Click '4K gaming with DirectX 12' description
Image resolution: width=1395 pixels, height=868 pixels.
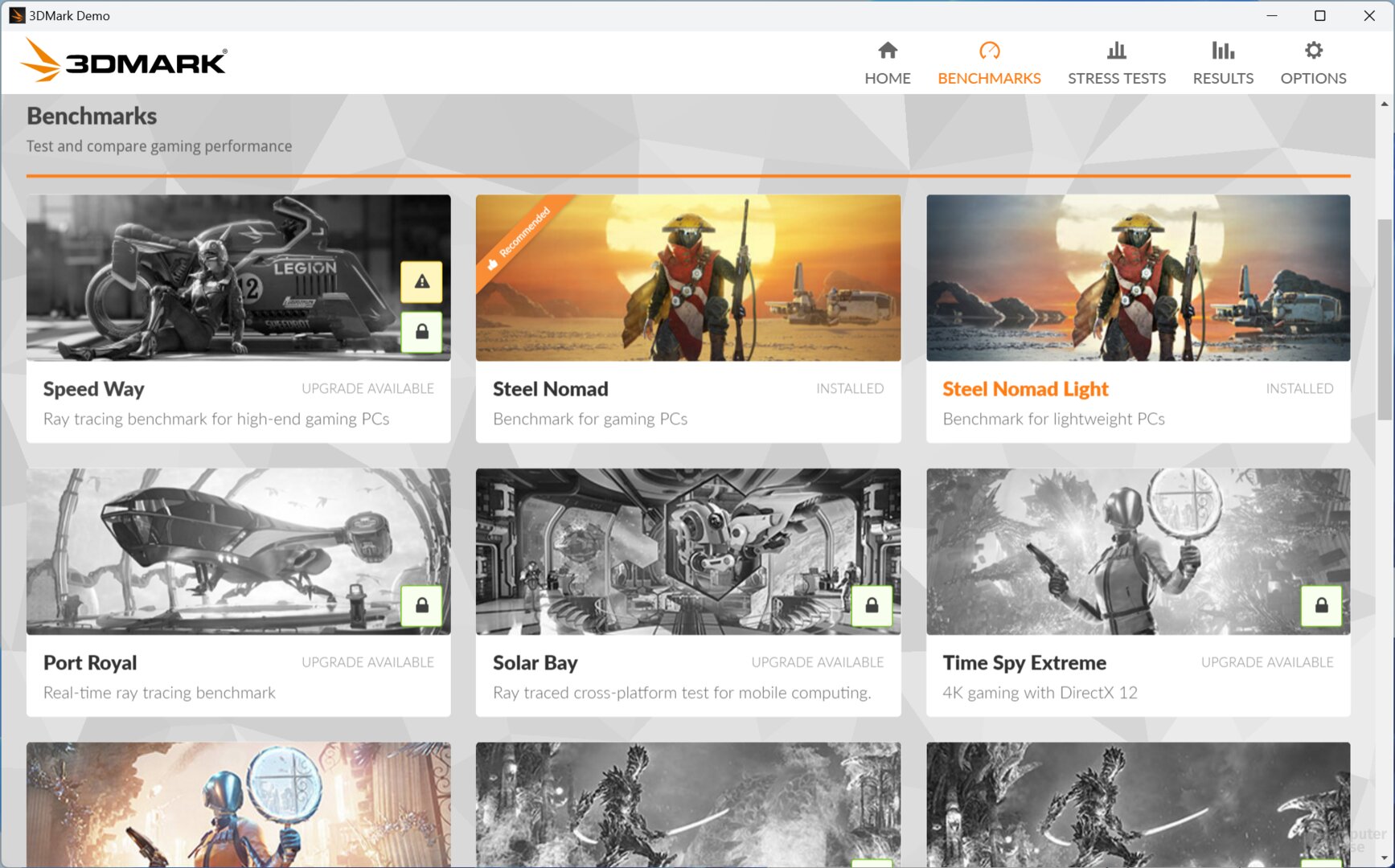click(x=1040, y=693)
